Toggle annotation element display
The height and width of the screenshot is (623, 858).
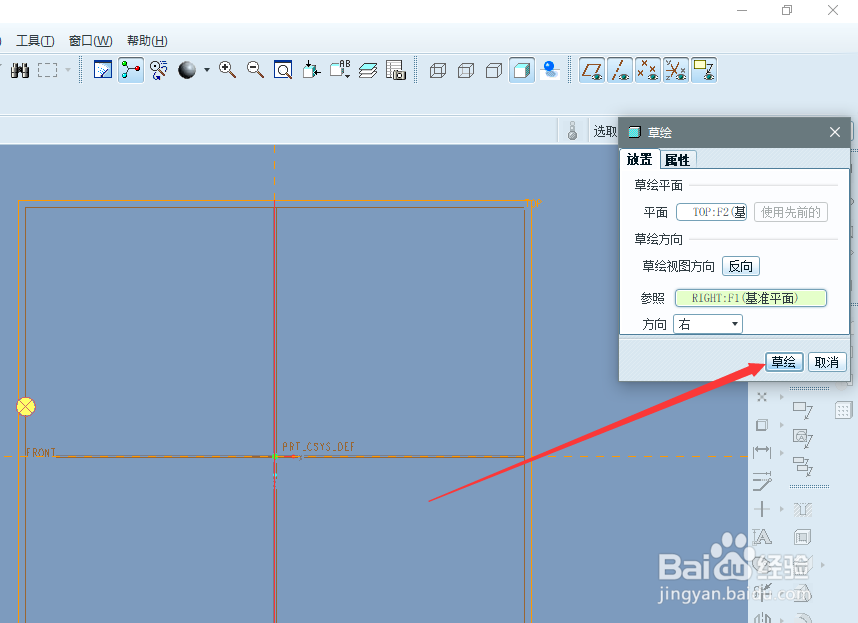tap(704, 71)
